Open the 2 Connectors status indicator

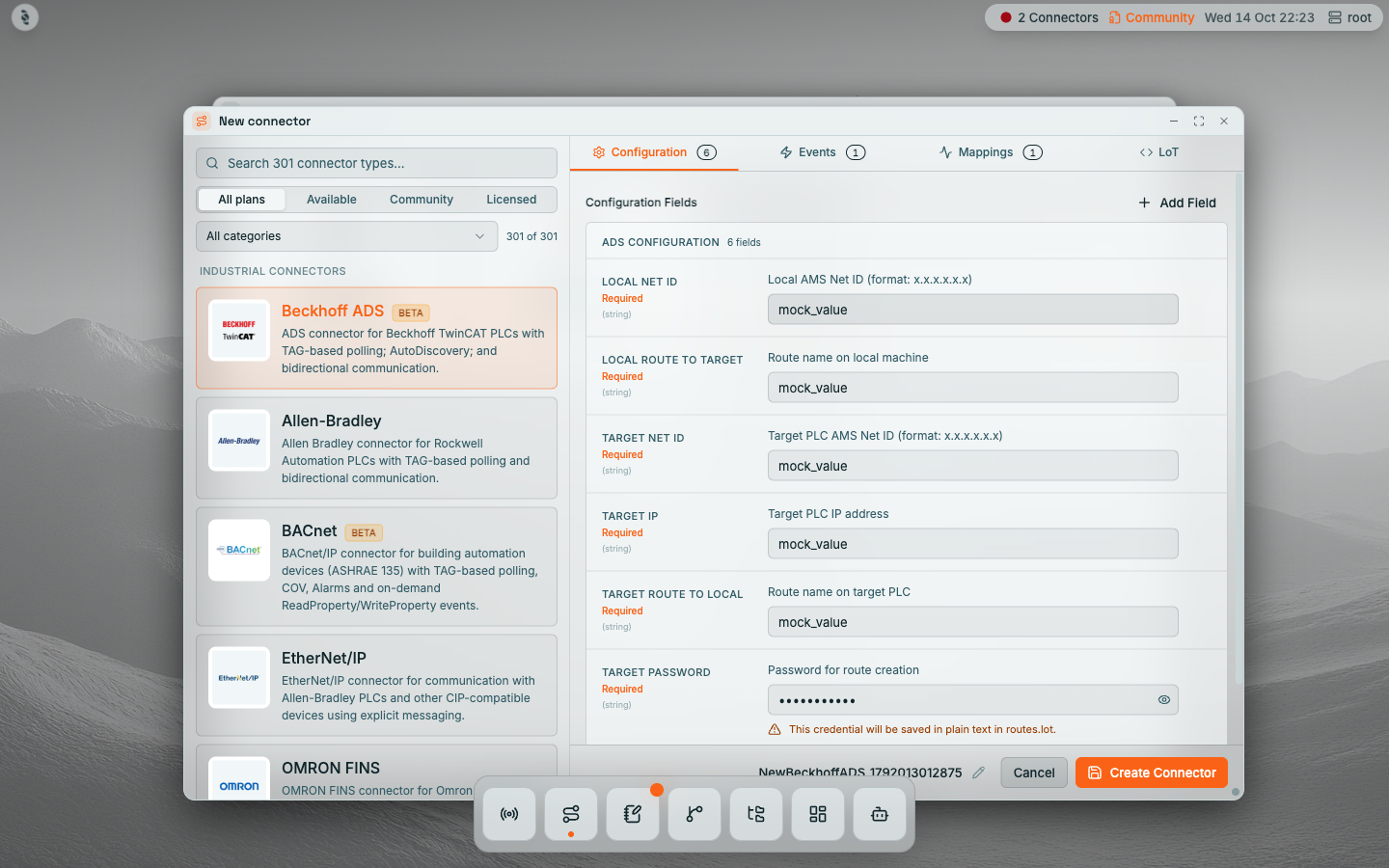pyautogui.click(x=1049, y=17)
